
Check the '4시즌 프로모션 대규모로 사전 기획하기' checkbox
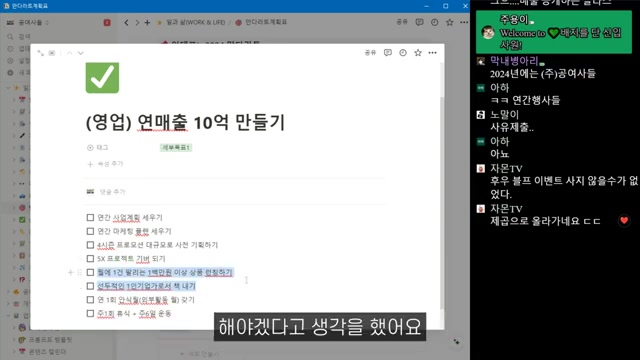[x=90, y=245]
